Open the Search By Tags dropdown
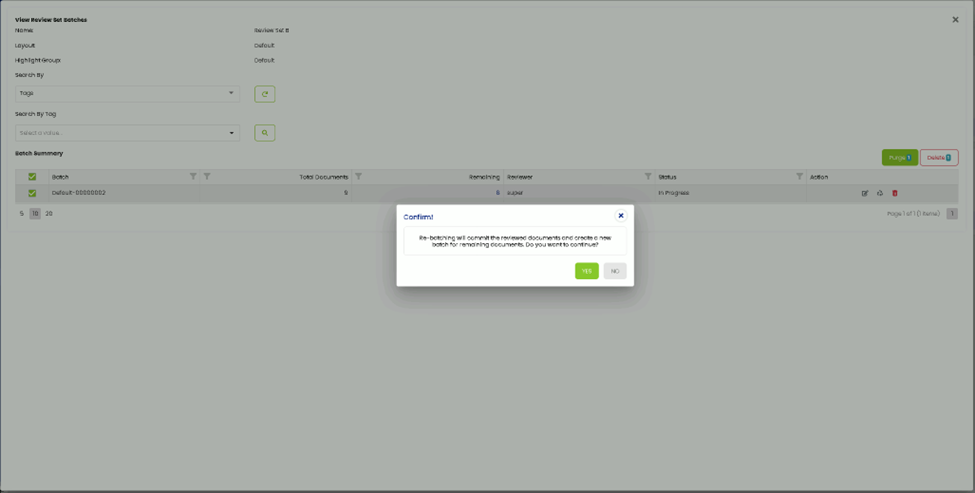This screenshot has height=493, width=975. pyautogui.click(x=127, y=93)
